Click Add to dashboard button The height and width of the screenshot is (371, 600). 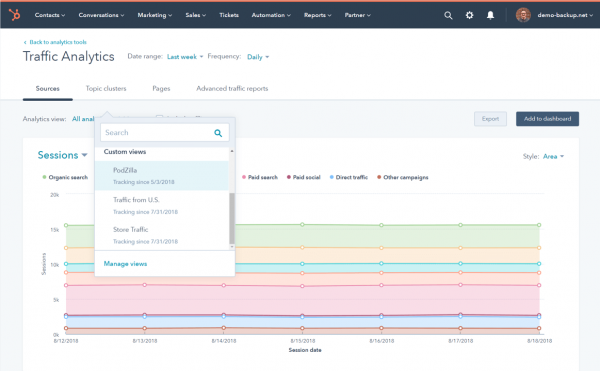(547, 119)
